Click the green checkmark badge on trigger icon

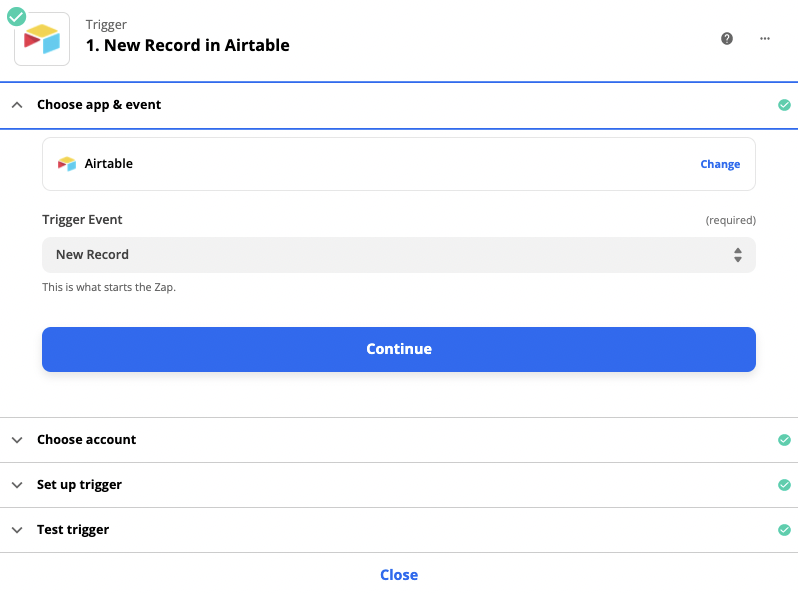point(16,16)
